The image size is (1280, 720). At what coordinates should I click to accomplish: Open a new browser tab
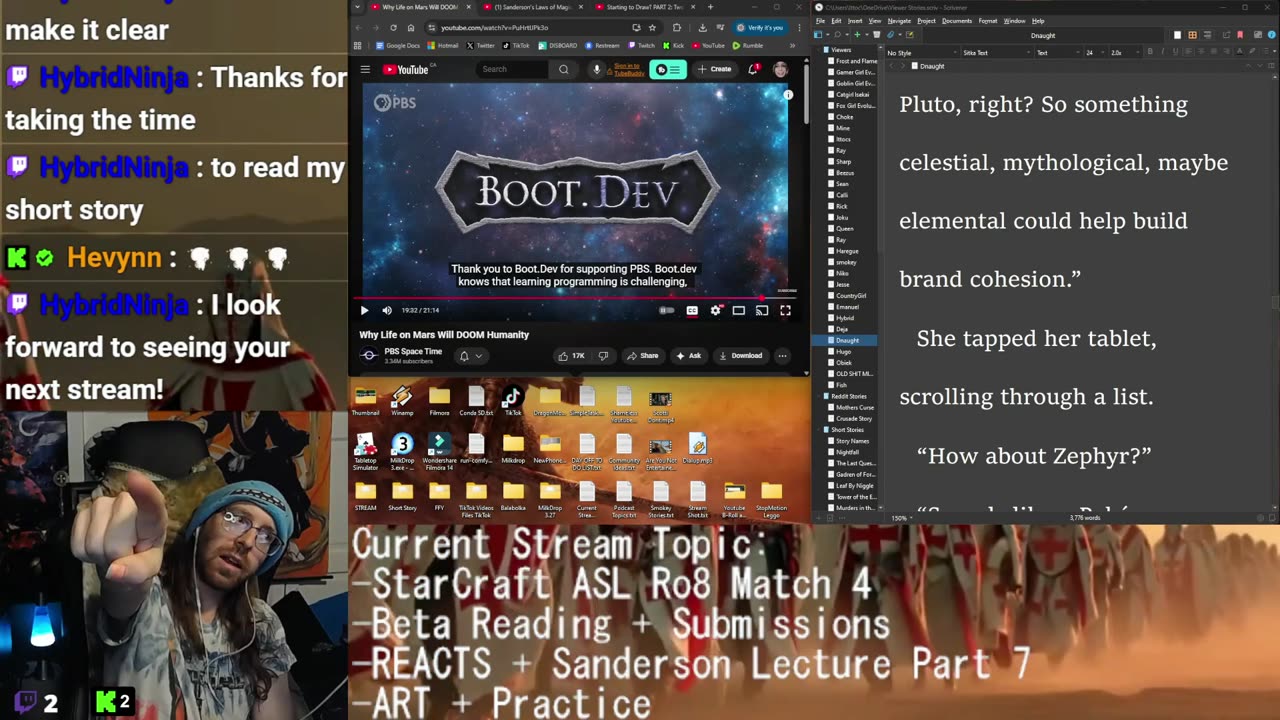coord(712,7)
